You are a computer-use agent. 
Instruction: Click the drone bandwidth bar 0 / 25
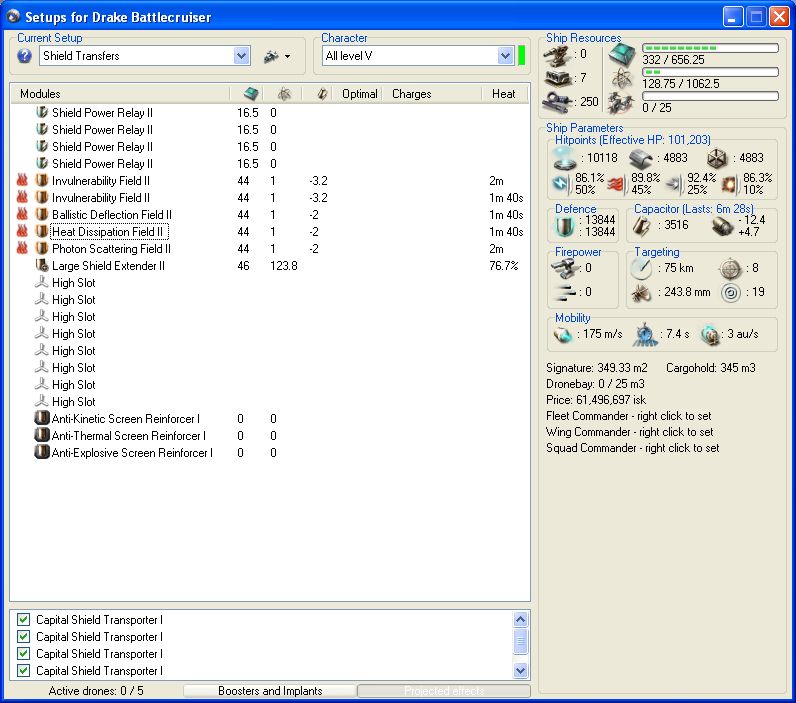point(710,96)
